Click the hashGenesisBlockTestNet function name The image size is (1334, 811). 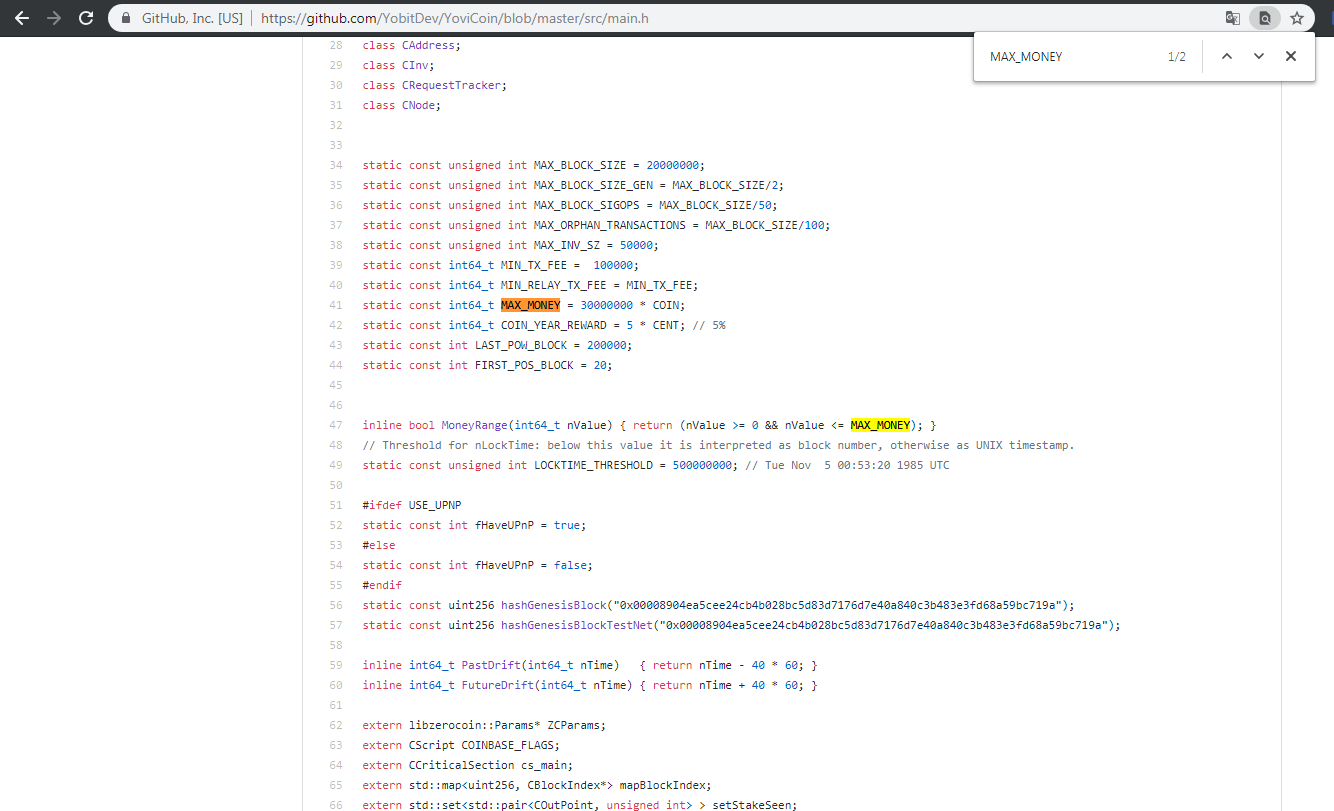click(577, 625)
